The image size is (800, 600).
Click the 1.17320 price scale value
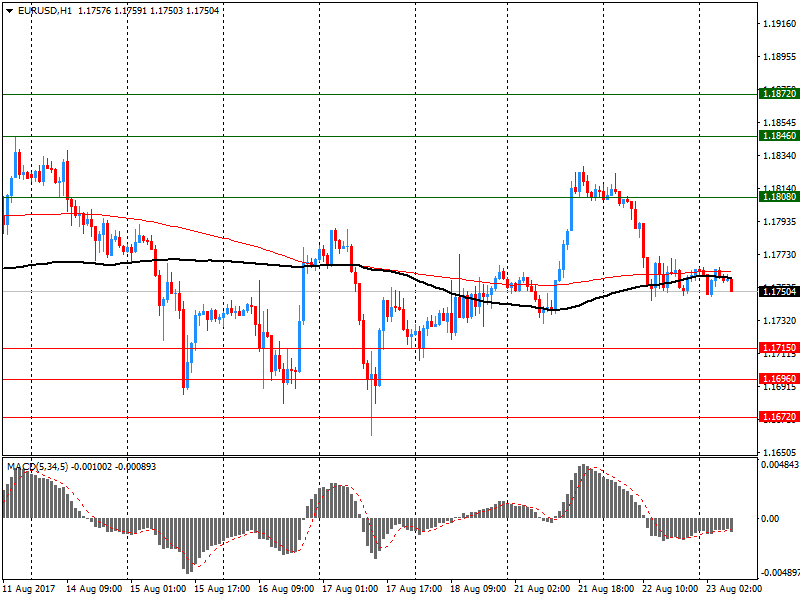point(780,320)
